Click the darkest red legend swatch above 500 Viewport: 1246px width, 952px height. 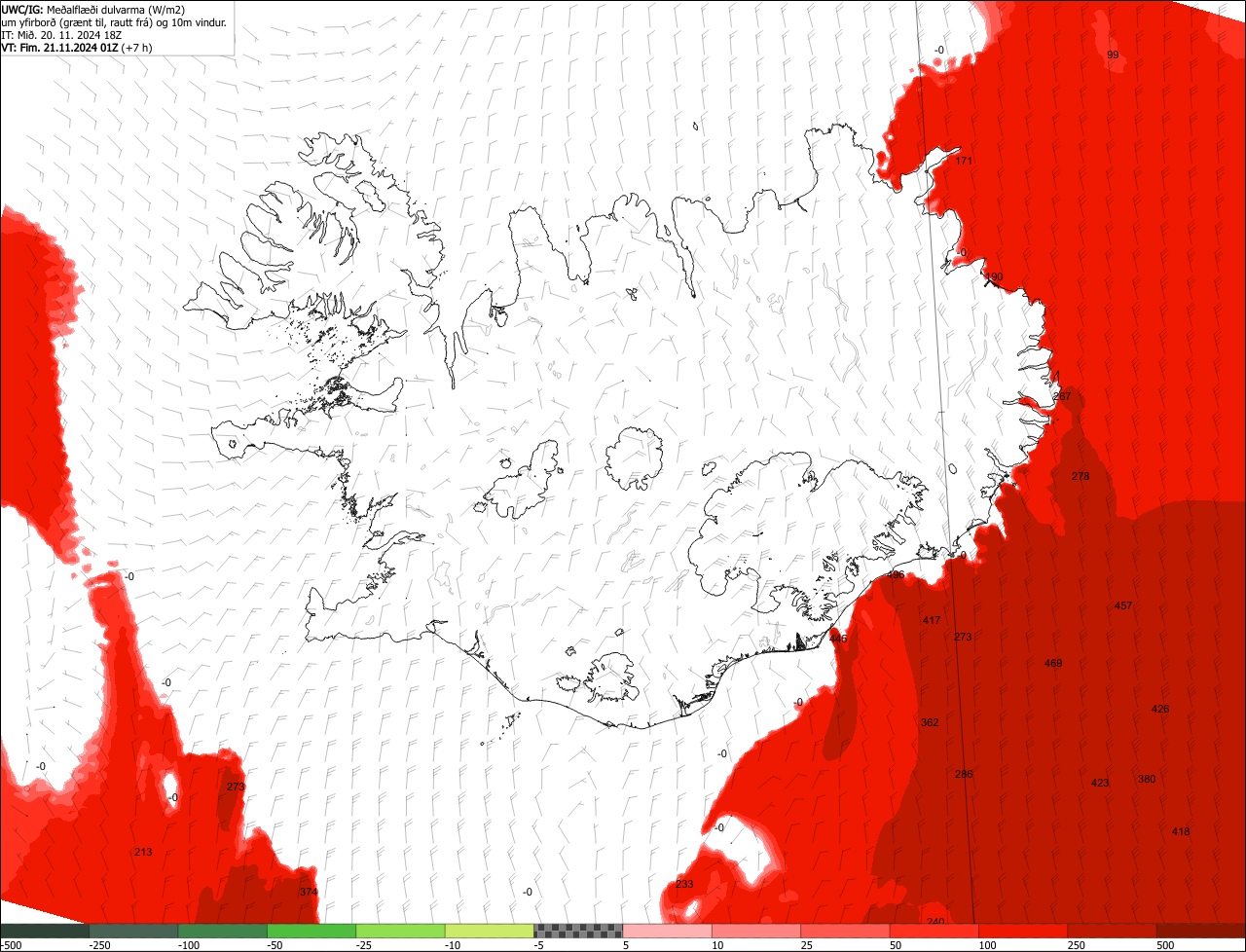pyautogui.click(x=1201, y=931)
